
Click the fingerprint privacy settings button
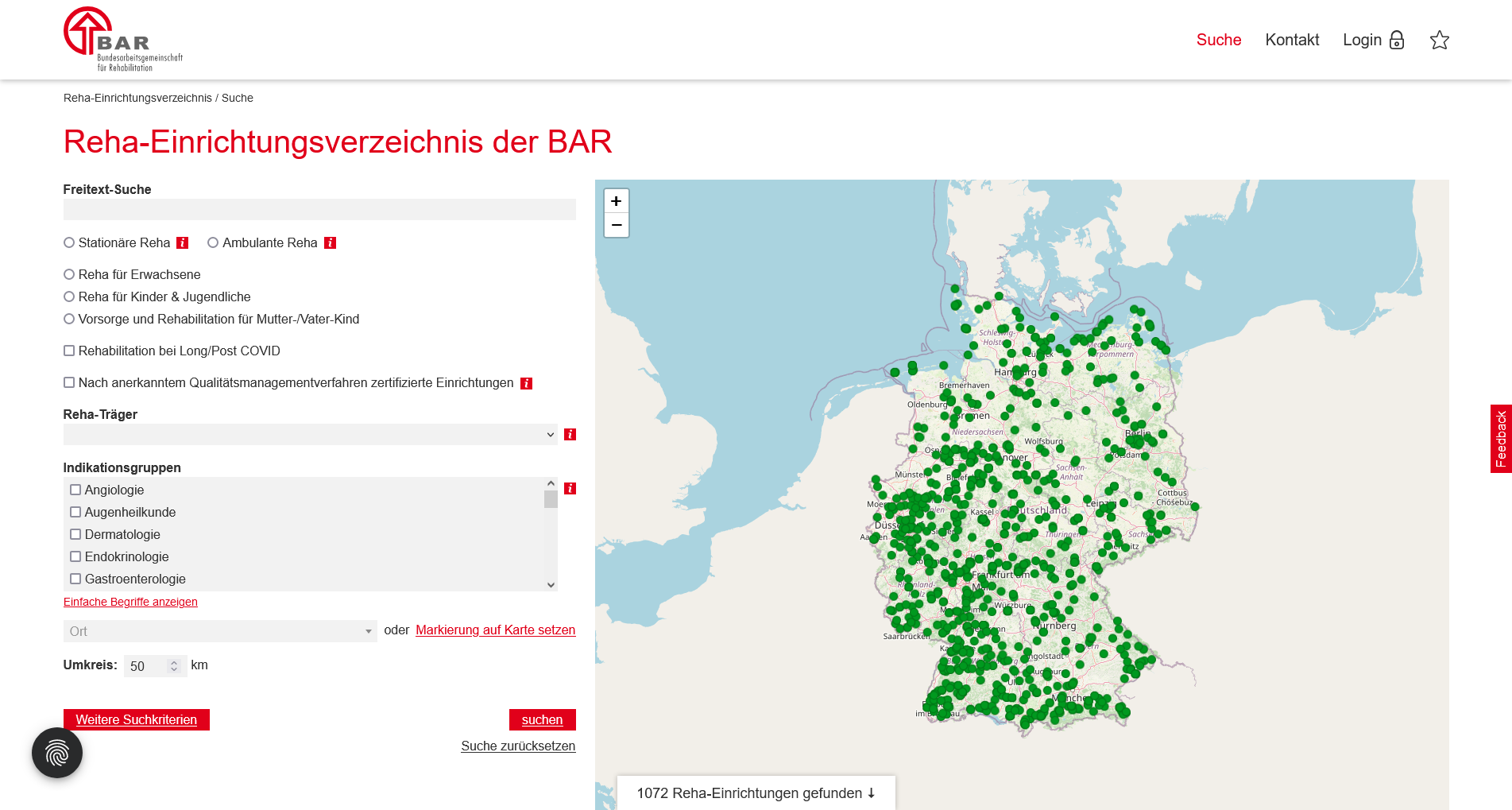[x=57, y=753]
